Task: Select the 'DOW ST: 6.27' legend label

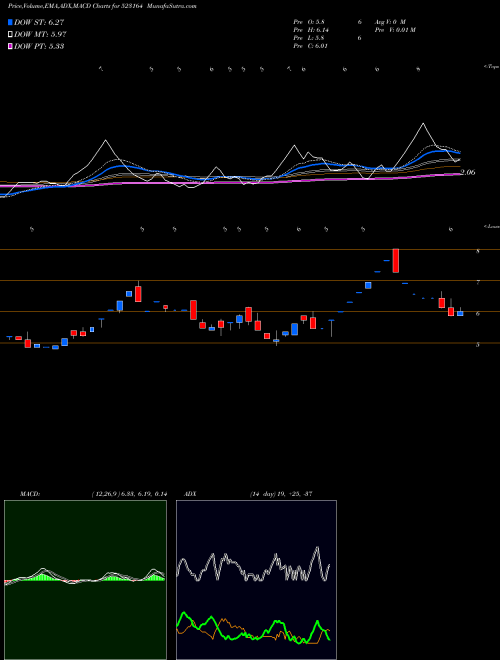Action: 39,22
